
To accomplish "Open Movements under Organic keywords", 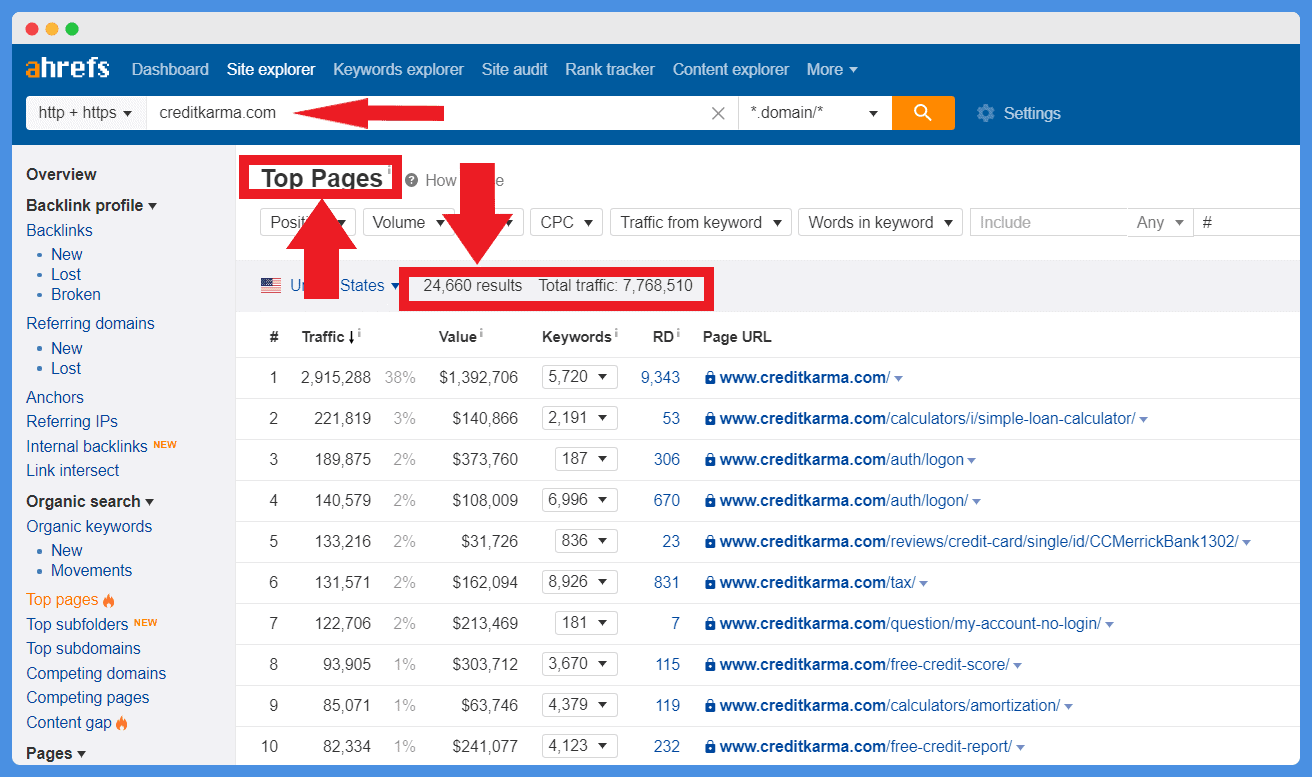I will 92,570.
